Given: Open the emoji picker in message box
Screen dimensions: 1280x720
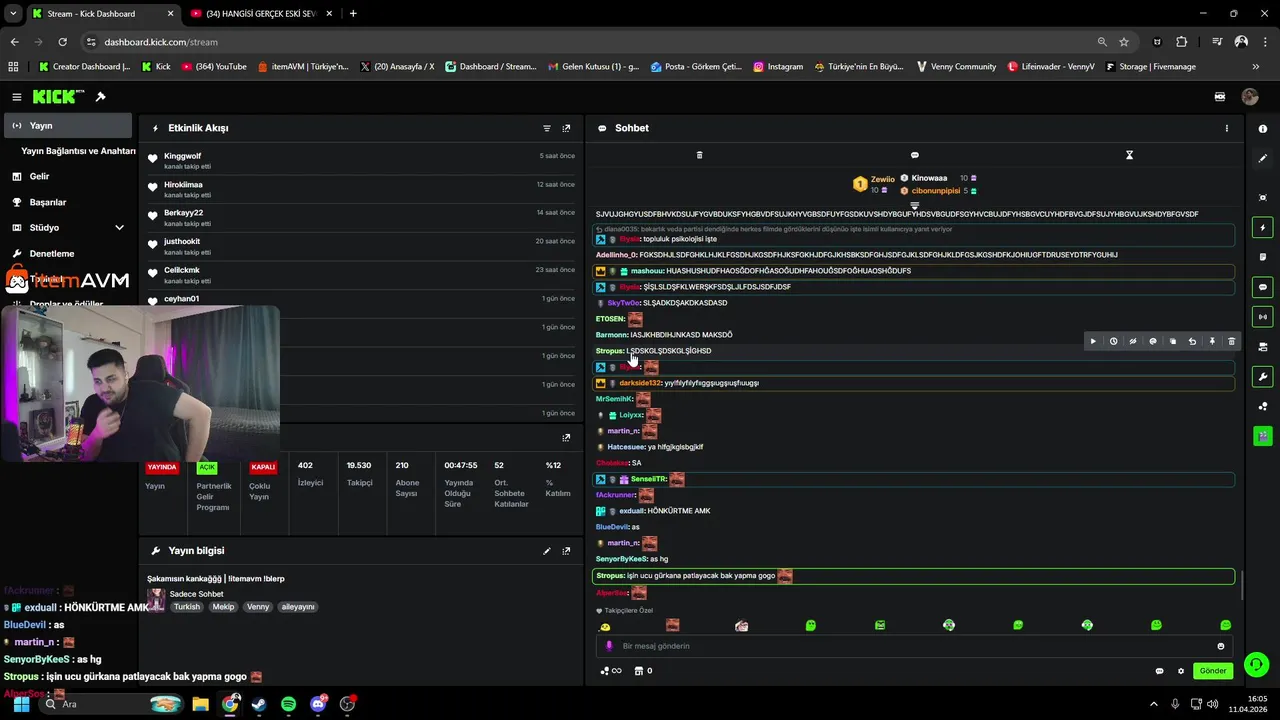Looking at the screenshot, I should click(1221, 646).
